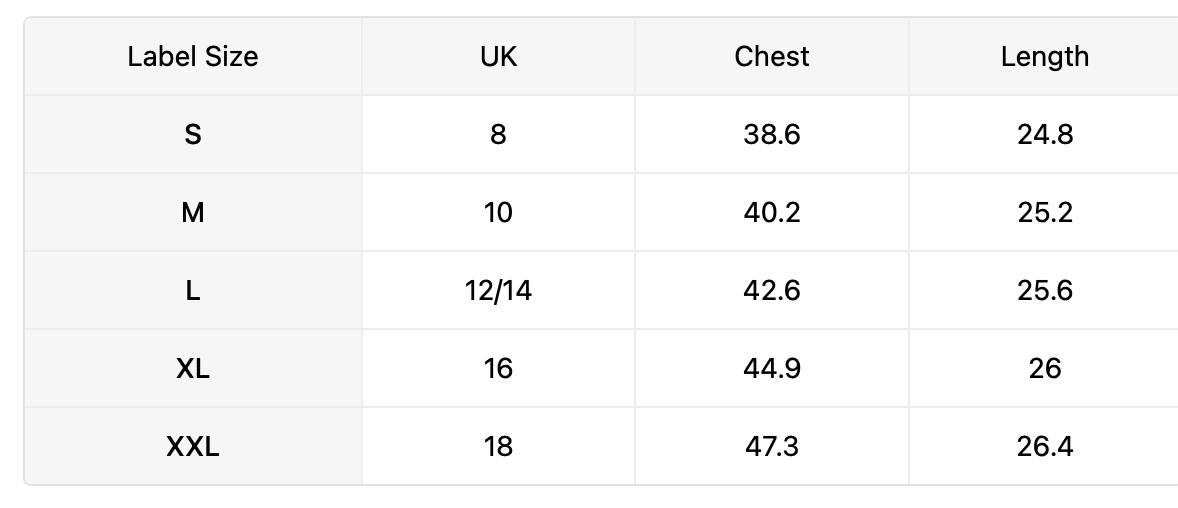Click the S label size cell
Viewport: 1178px width, 508px height.
(193, 135)
